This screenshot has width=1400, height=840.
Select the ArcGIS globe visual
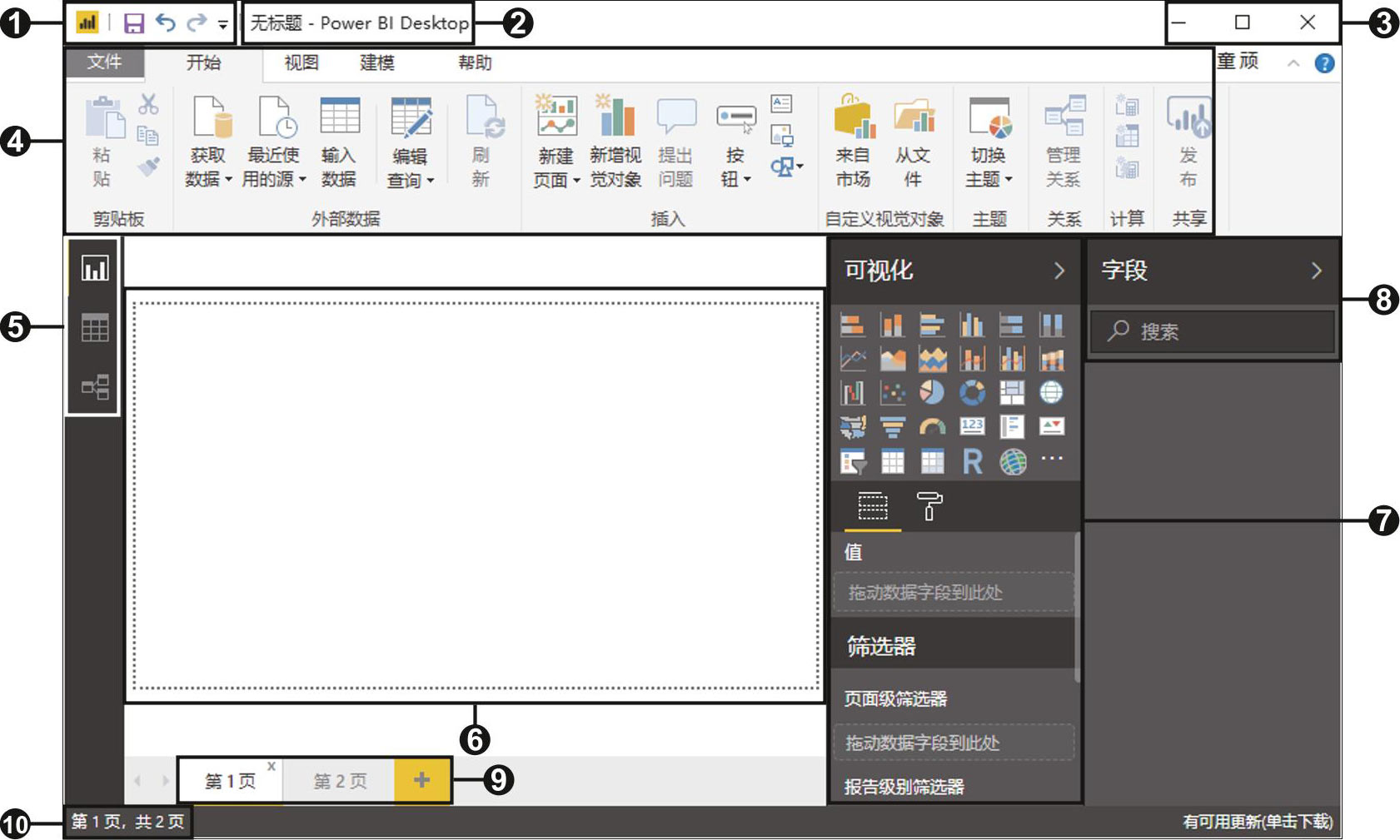pos(1013,461)
